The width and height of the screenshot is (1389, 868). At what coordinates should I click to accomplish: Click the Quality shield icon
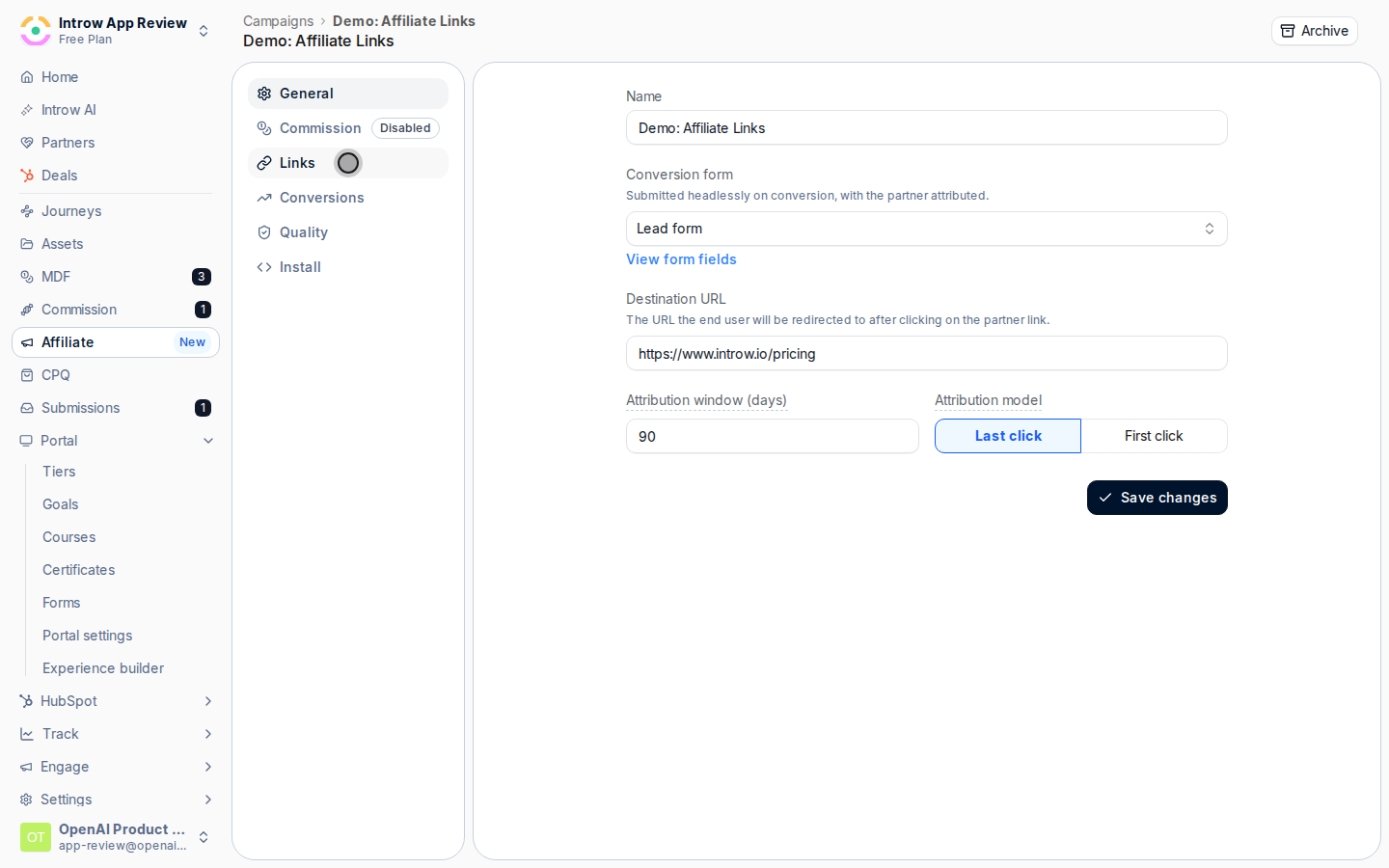[x=264, y=232]
